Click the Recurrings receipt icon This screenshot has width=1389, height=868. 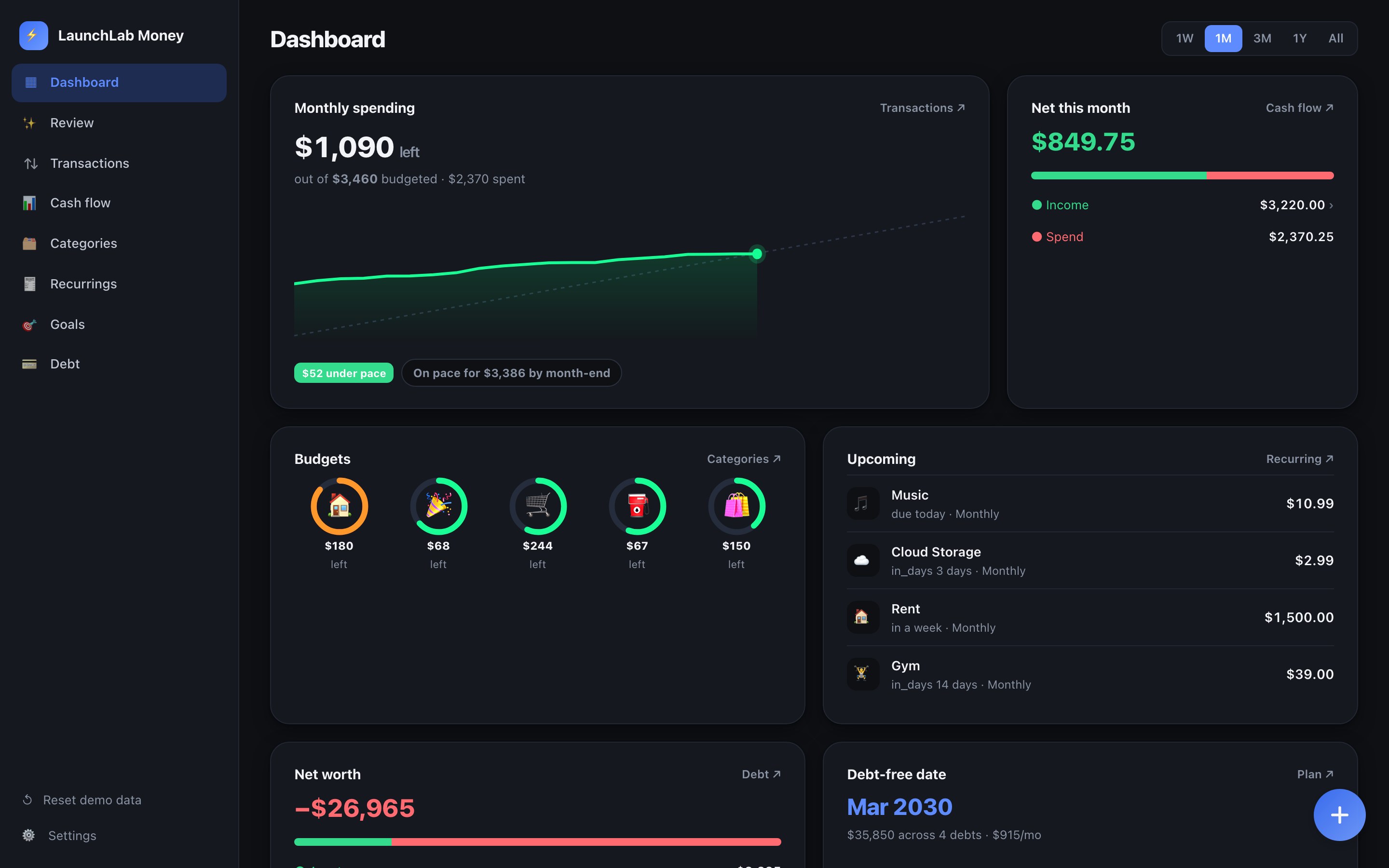(29, 284)
